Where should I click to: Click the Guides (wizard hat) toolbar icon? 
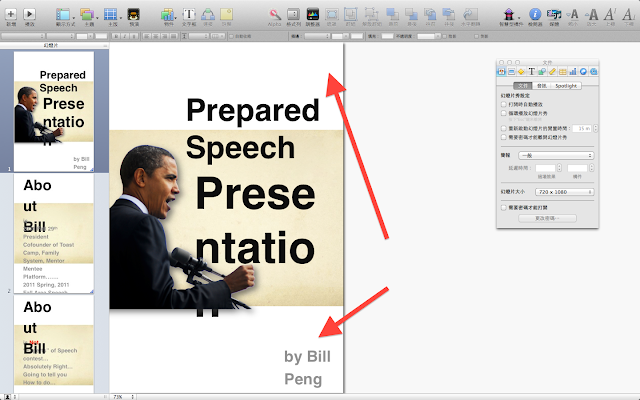(134, 15)
